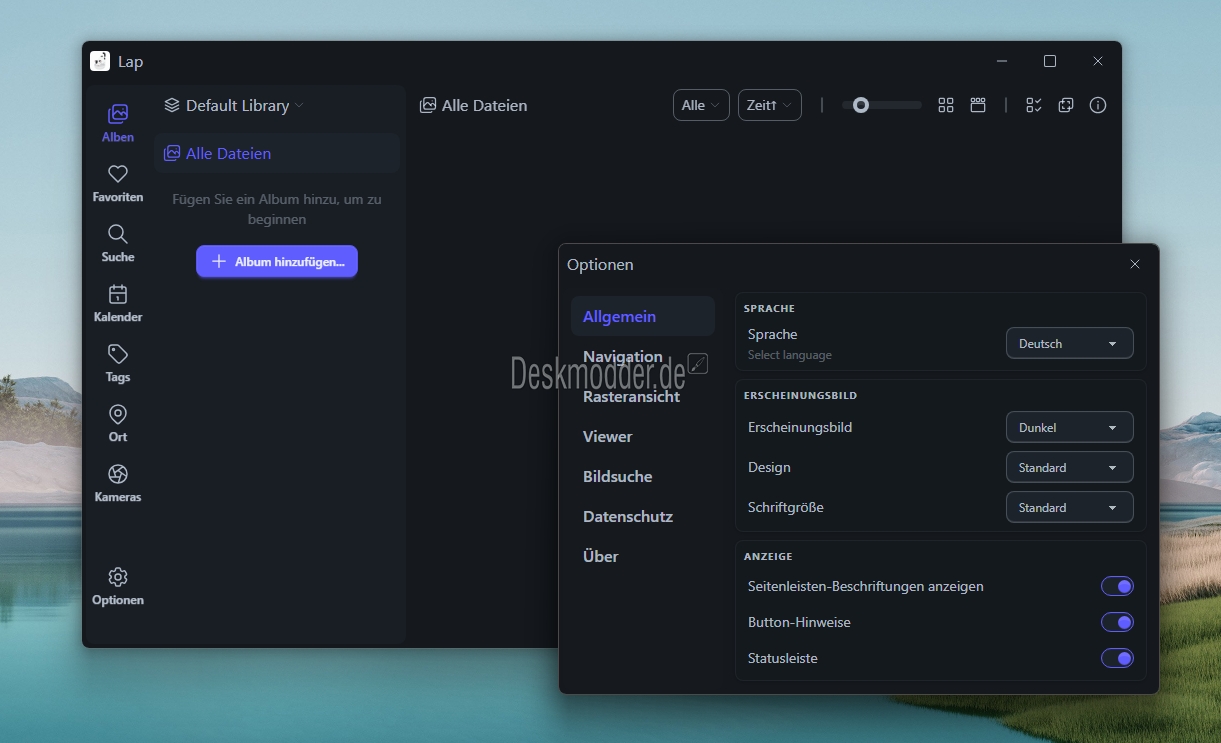Toggle the Statusleiste switch
This screenshot has height=743, width=1221.
pos(1117,658)
